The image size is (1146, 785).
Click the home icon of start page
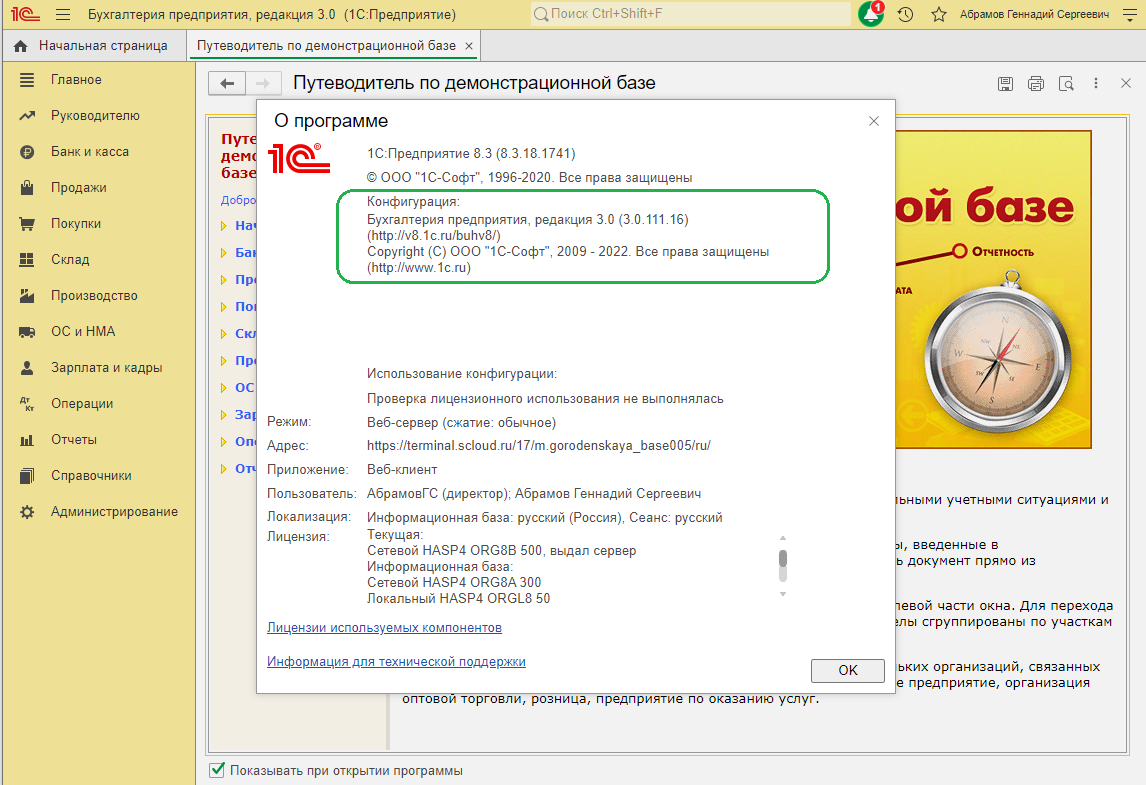coord(20,46)
